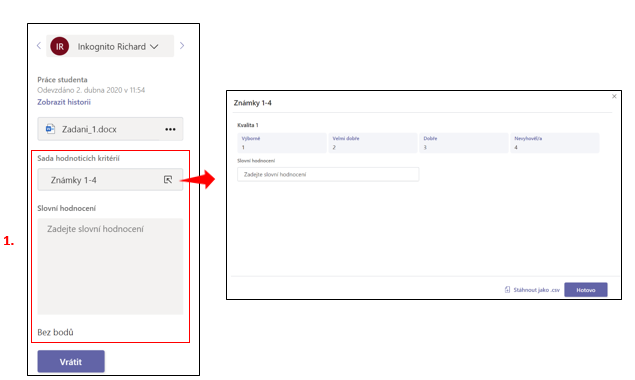Click the Sada hodnoticích kritérií label
Viewport: 635px width, 380px height.
79,158
